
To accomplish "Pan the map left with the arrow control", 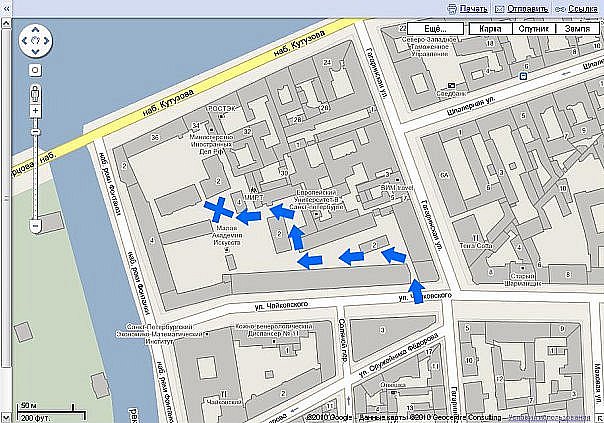I will [x=24, y=40].
